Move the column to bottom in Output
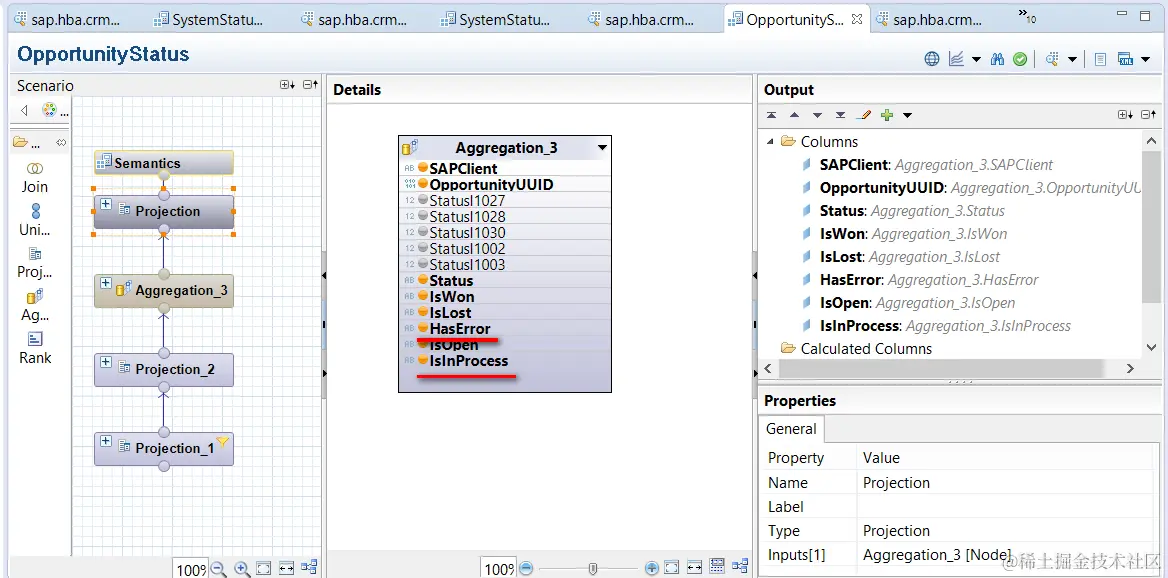Viewport: 1168px width, 578px height. pos(840,115)
